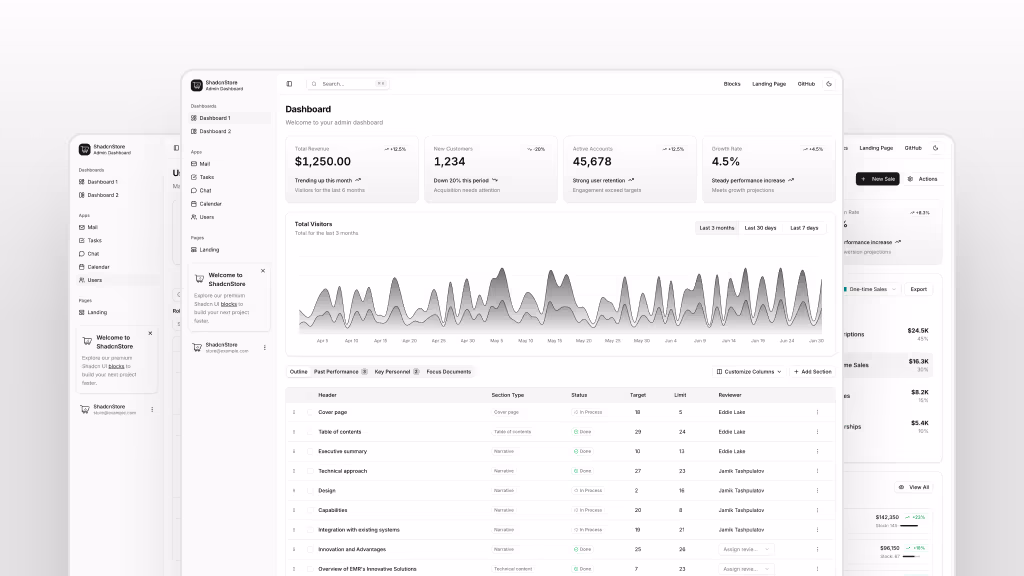The image size is (1024, 576).
Task: Click New Sale button in right window
Action: click(878, 179)
